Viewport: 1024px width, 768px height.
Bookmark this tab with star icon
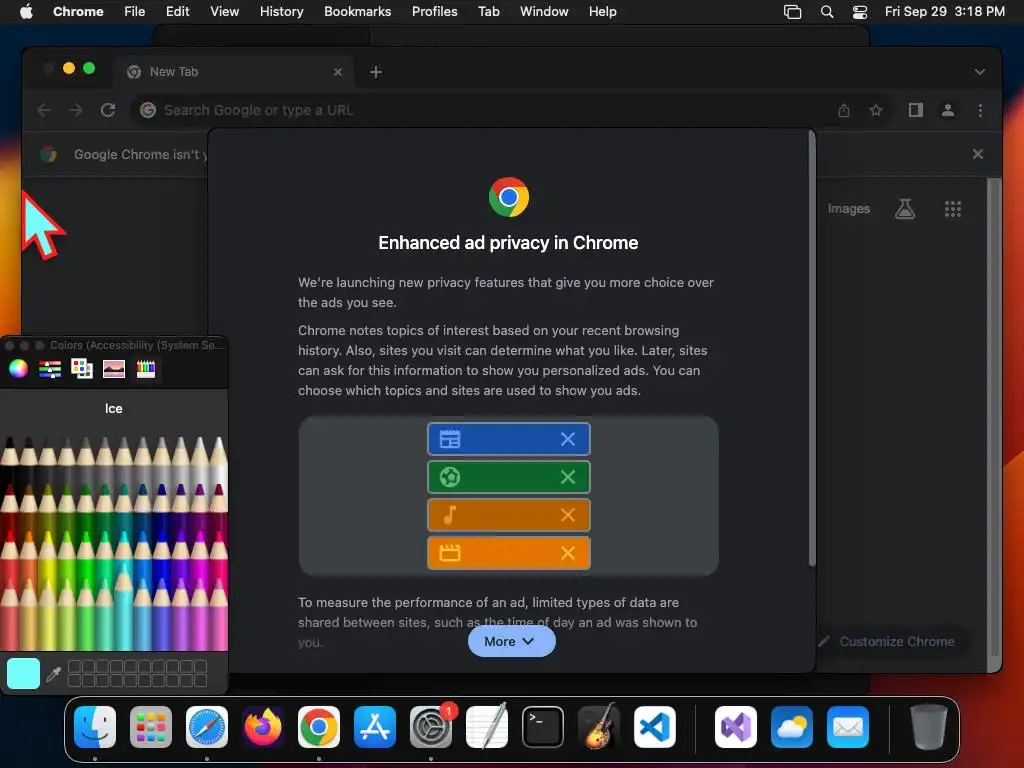(x=876, y=110)
